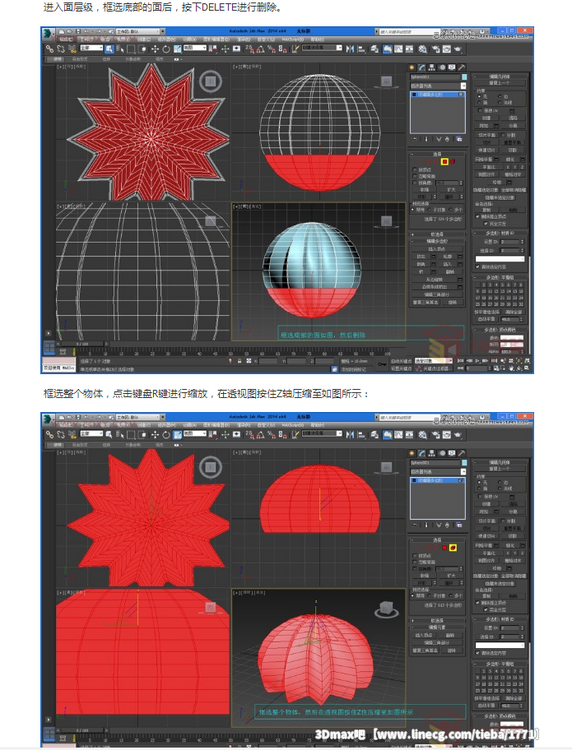This screenshot has width=572, height=750.
Task: Click 分离 detach button in first screenshot
Action: point(513,126)
